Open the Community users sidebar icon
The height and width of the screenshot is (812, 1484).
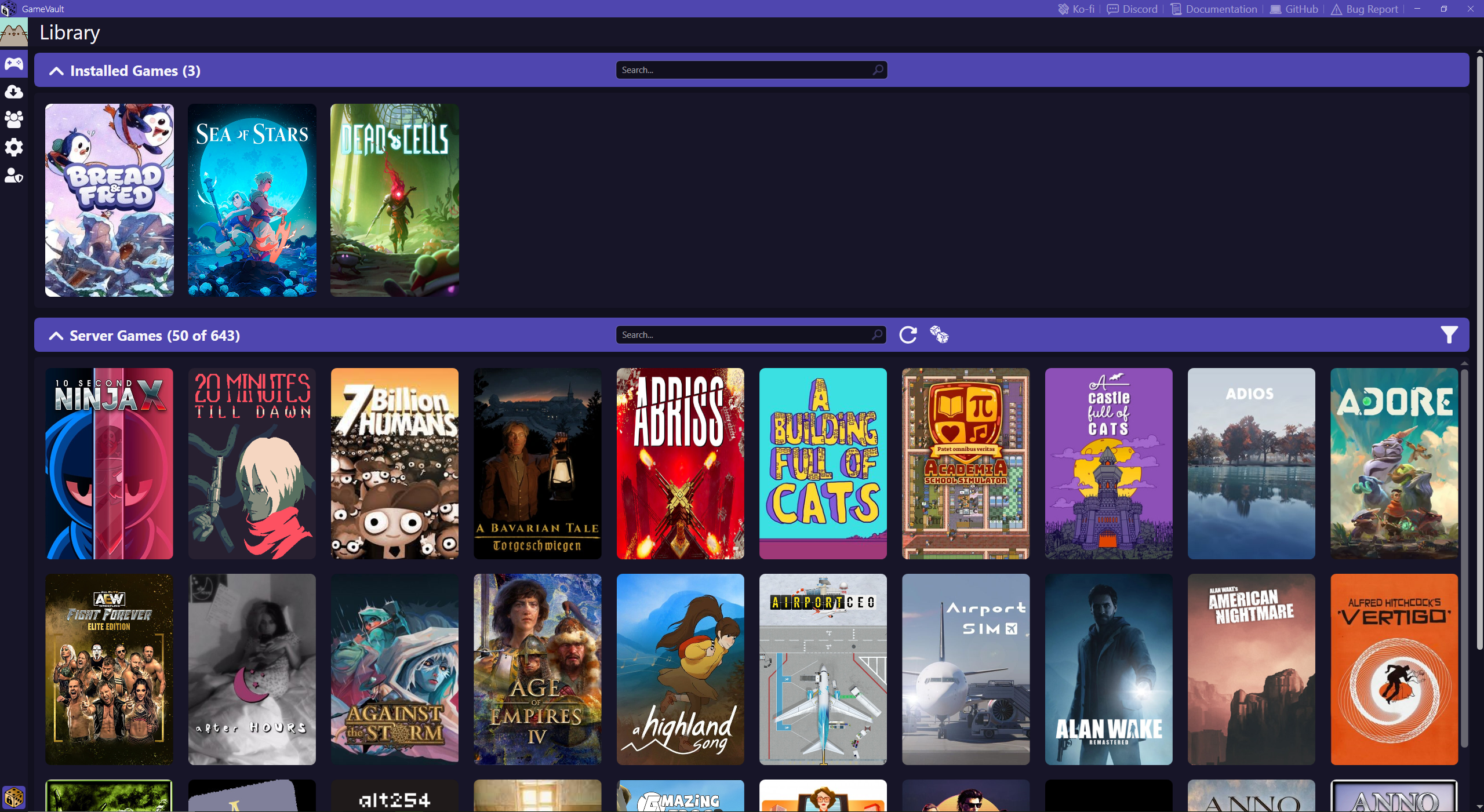pos(14,119)
